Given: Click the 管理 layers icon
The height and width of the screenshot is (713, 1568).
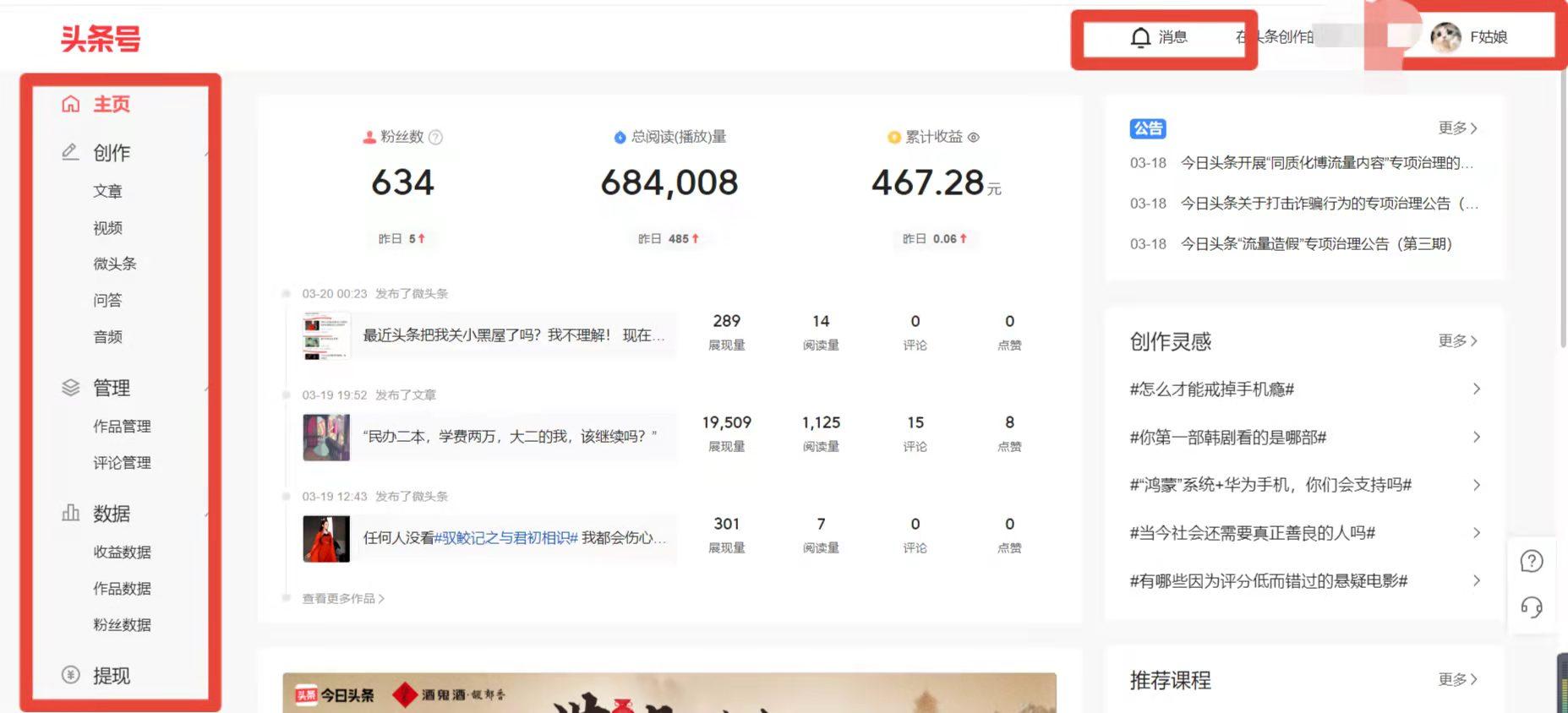Looking at the screenshot, I should [x=70, y=388].
